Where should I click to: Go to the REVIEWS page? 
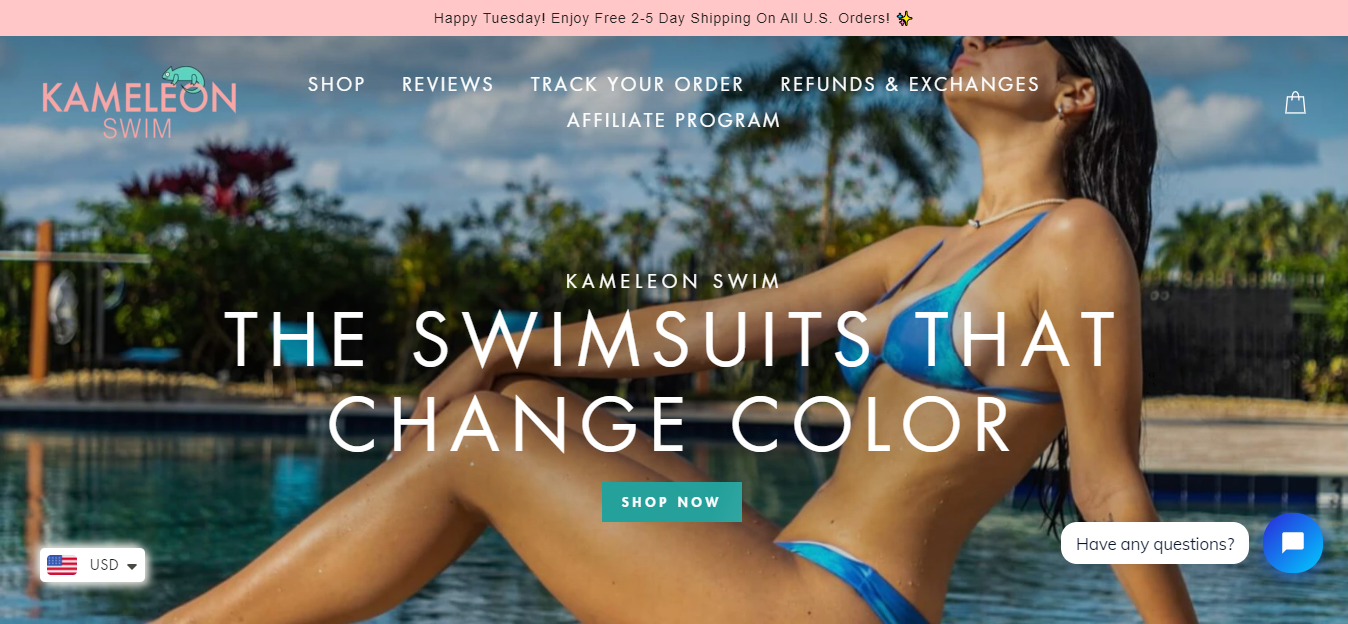pyautogui.click(x=448, y=84)
